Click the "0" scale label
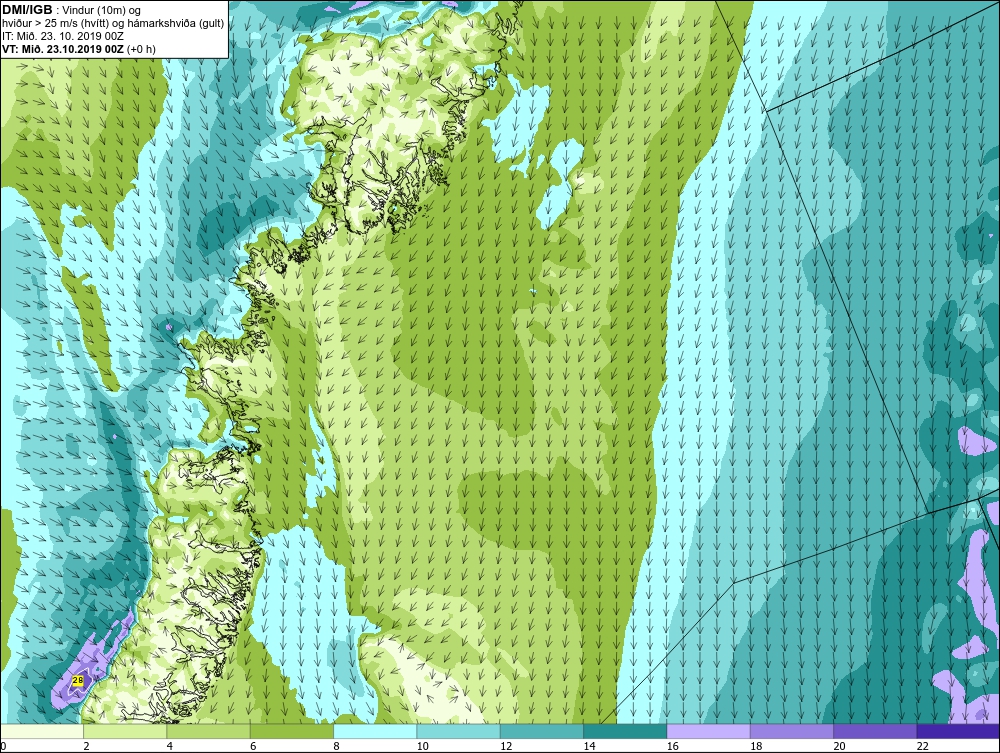Screen dimensions: 1000x753 [x=3, y=746]
